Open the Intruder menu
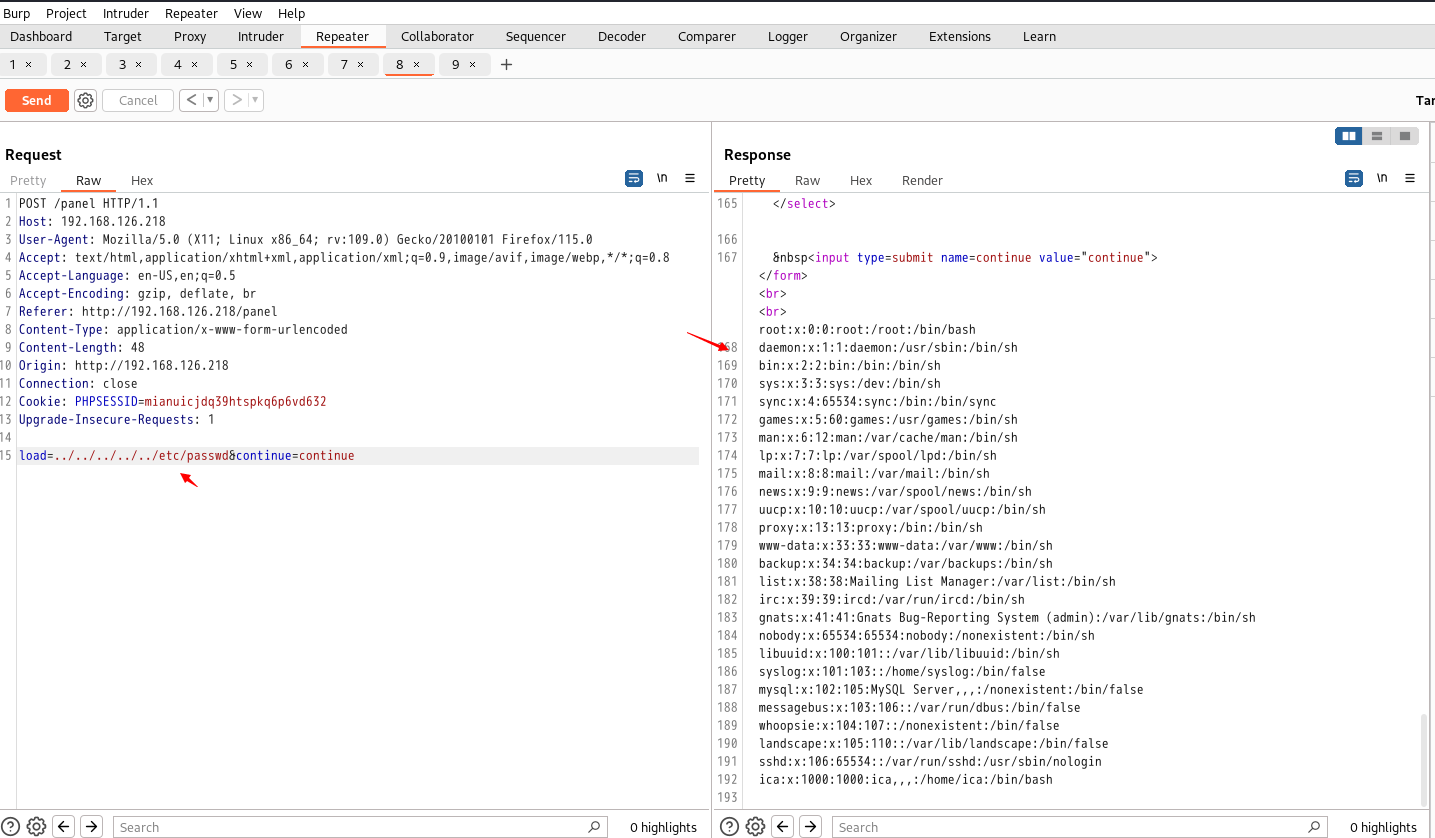Viewport: 1435px width, 838px height. click(126, 13)
